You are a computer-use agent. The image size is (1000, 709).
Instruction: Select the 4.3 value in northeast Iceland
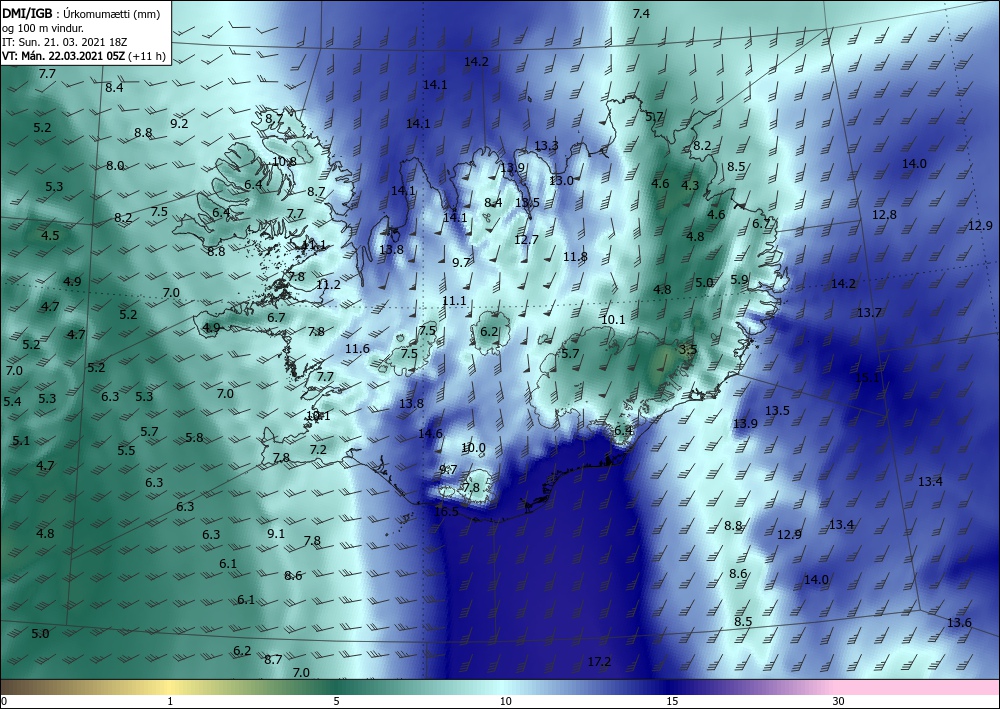[x=690, y=186]
